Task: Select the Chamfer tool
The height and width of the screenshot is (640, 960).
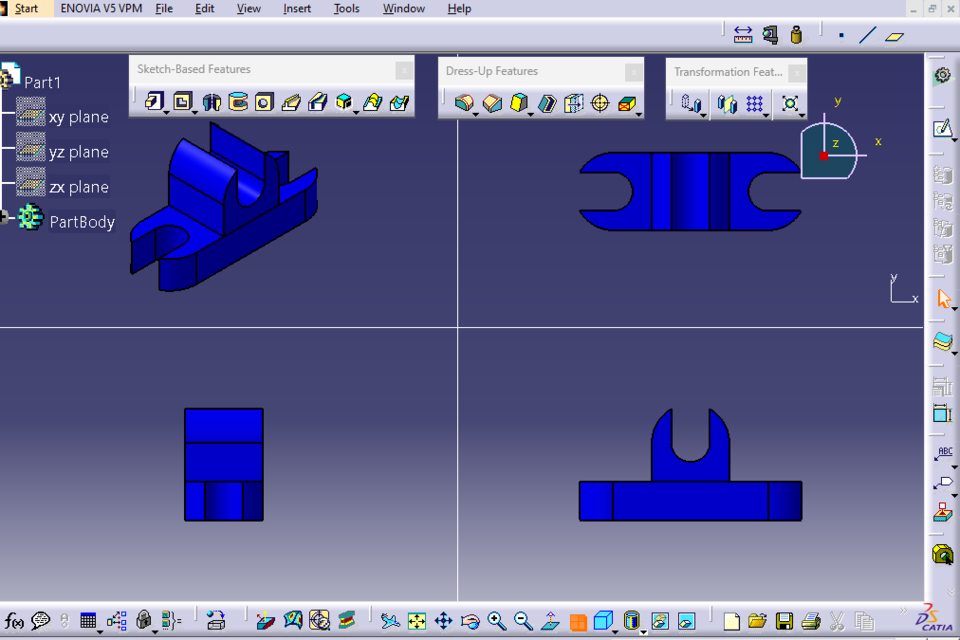Action: coord(491,102)
